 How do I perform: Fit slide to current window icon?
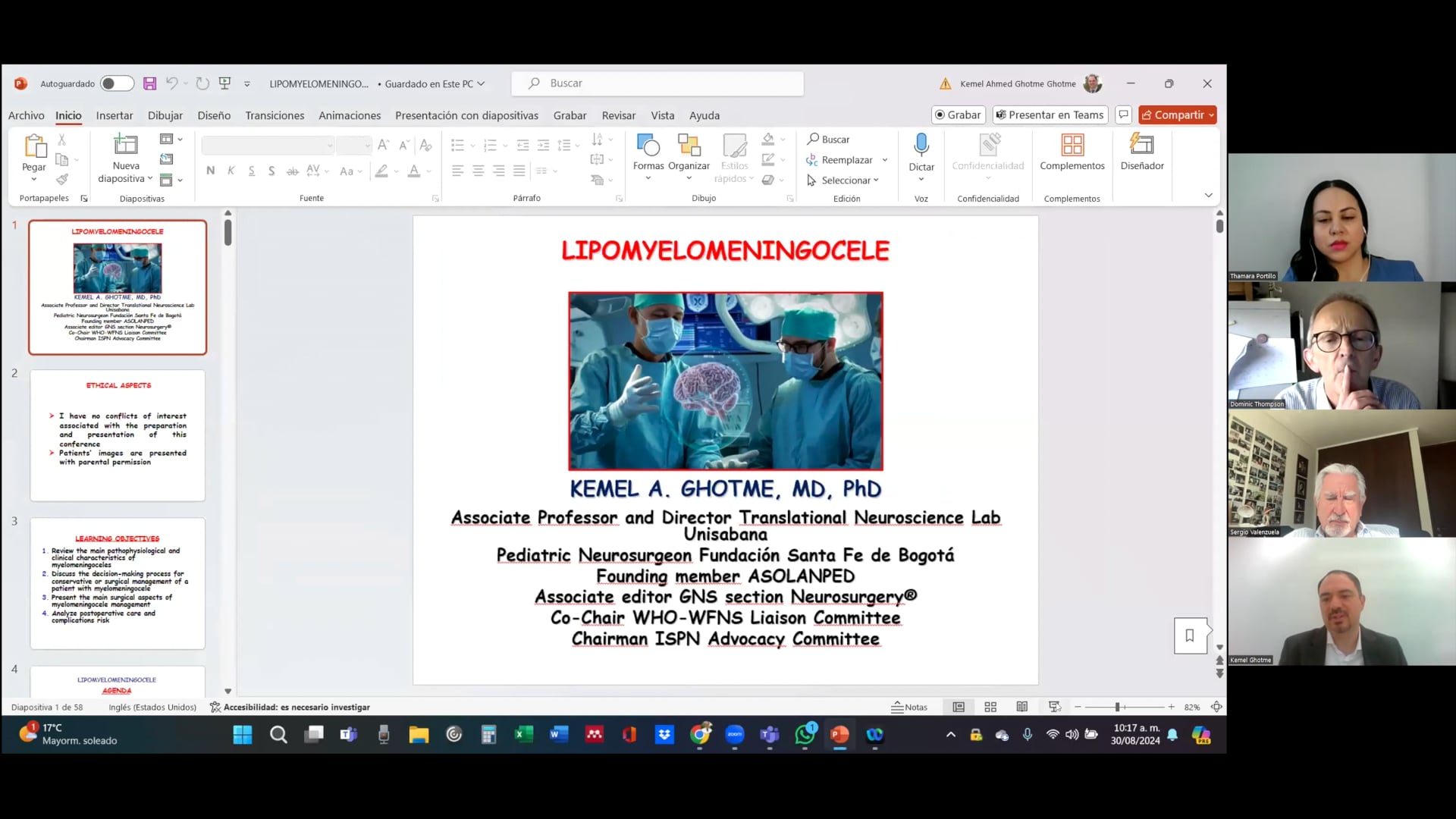(x=1216, y=707)
